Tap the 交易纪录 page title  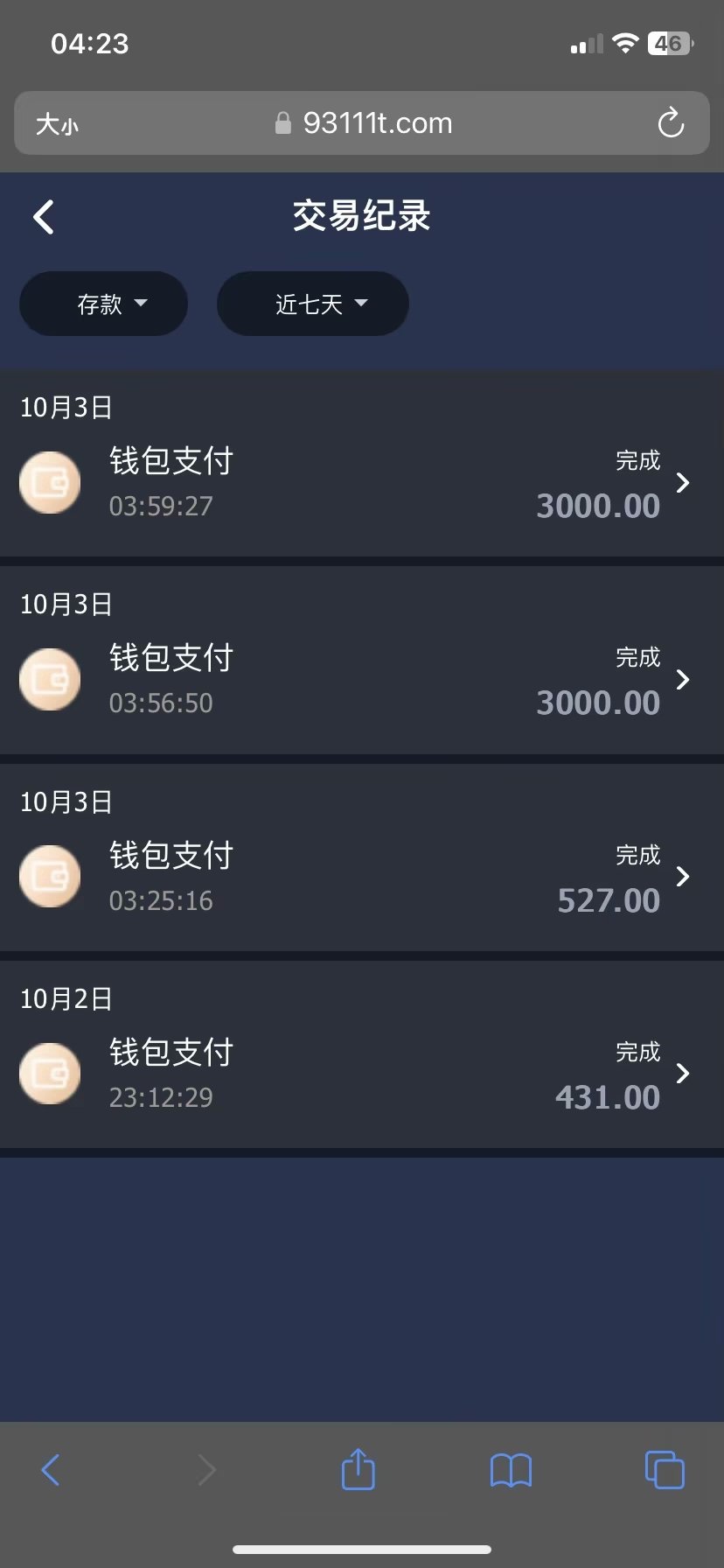coord(361,216)
